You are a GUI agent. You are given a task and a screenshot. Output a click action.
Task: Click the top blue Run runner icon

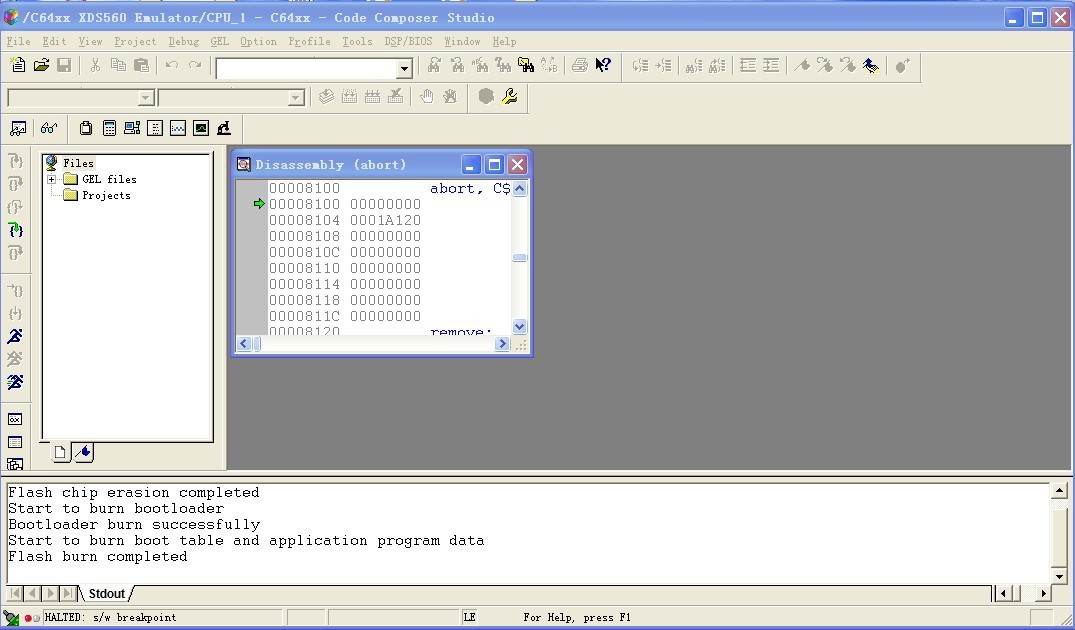tap(15, 336)
